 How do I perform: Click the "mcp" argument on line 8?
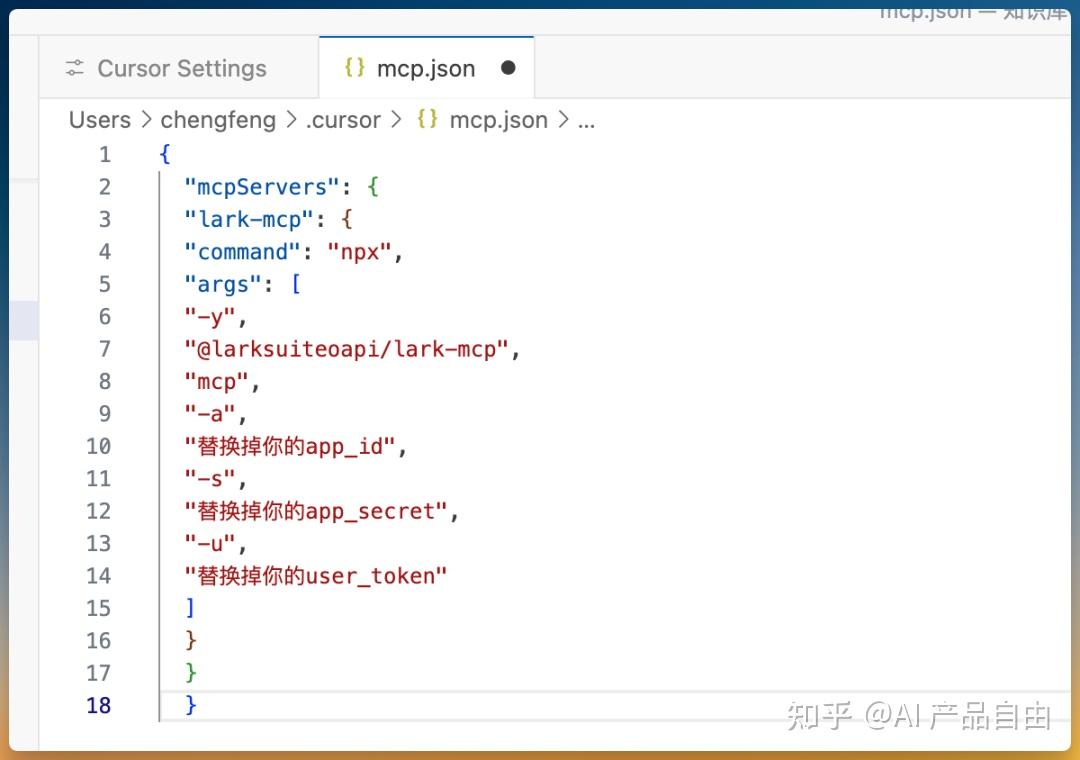(x=216, y=381)
